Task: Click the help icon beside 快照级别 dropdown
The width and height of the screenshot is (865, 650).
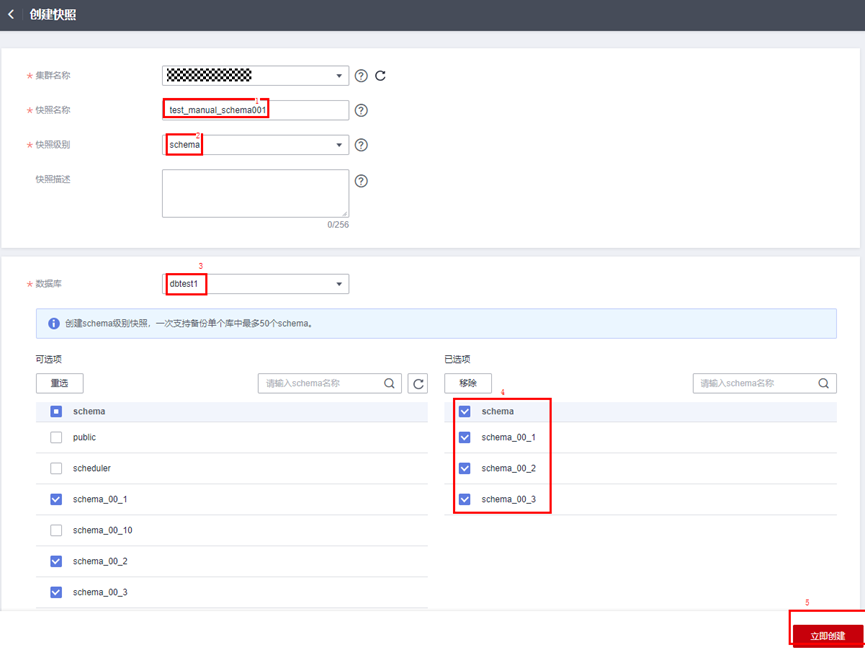Action: point(361,145)
